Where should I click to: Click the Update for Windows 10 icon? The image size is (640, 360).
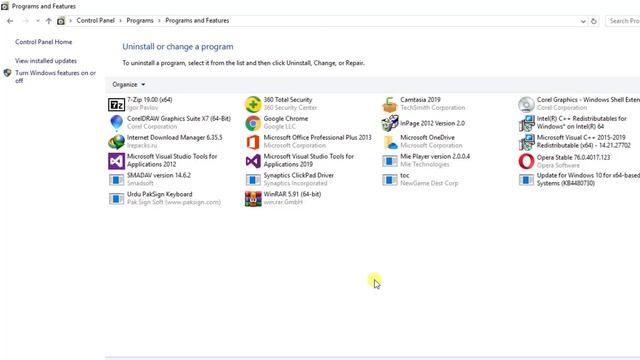(527, 180)
